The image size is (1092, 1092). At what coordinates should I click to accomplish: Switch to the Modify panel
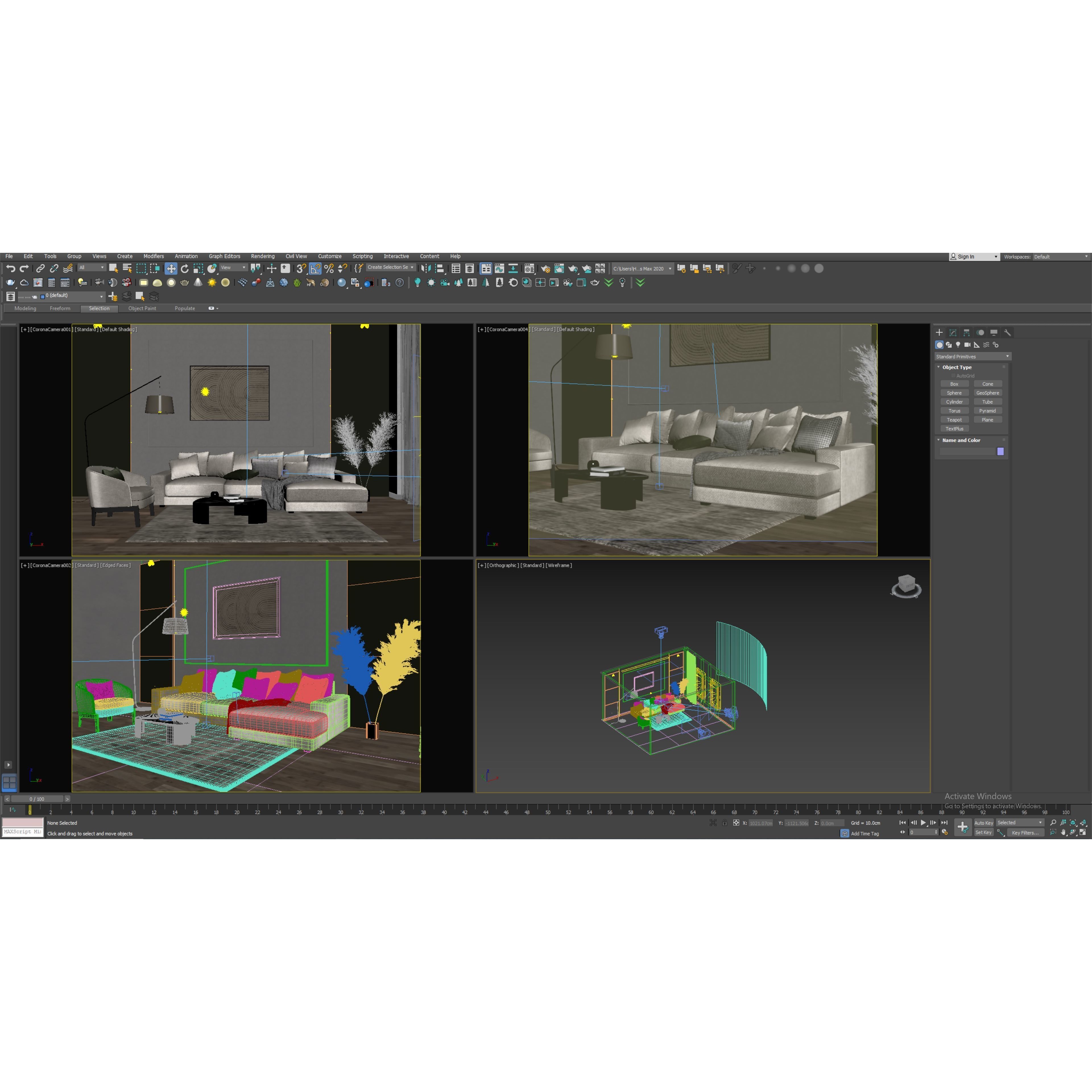tap(952, 334)
